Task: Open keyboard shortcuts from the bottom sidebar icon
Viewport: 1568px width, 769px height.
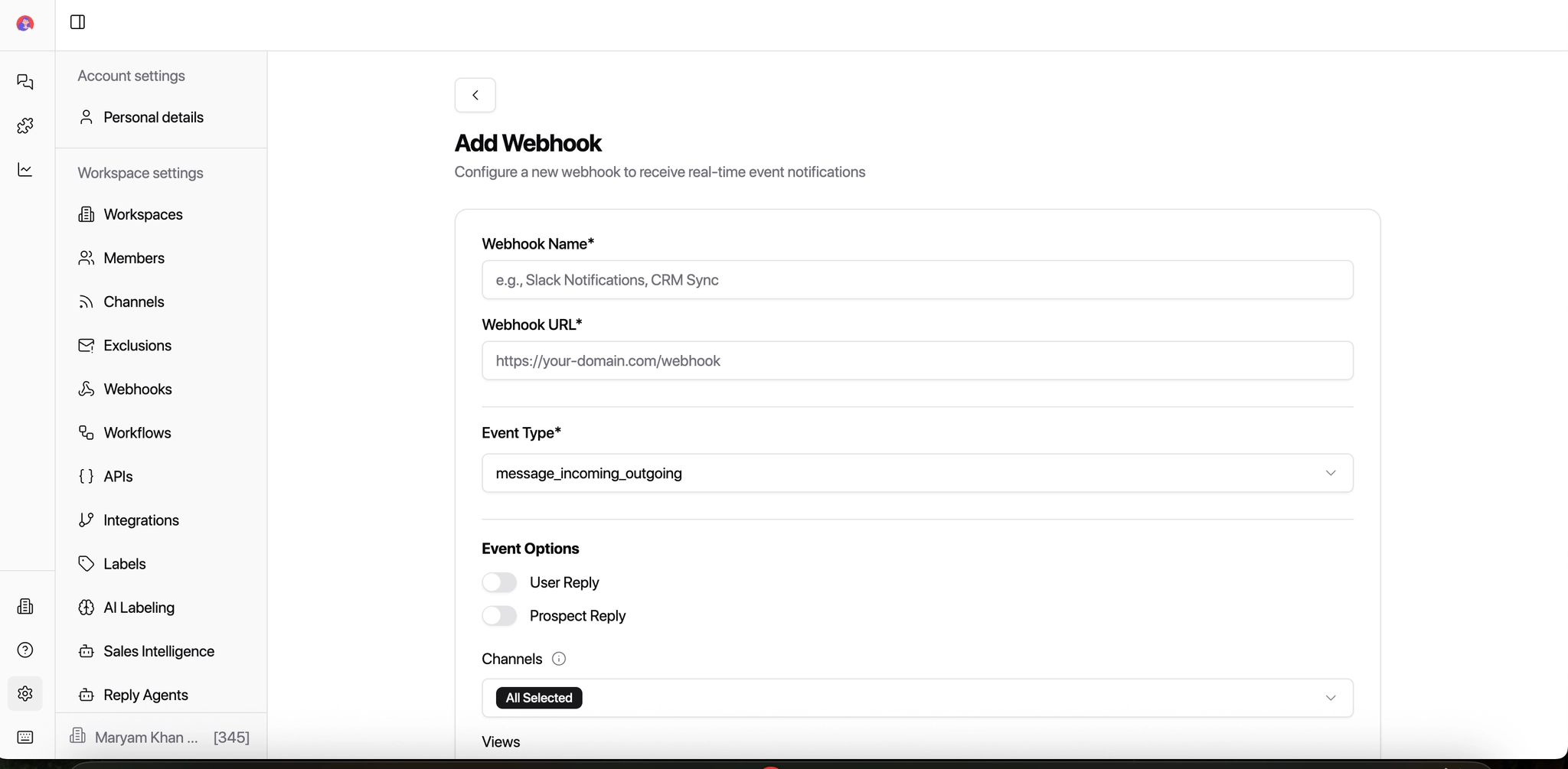Action: pos(25,737)
